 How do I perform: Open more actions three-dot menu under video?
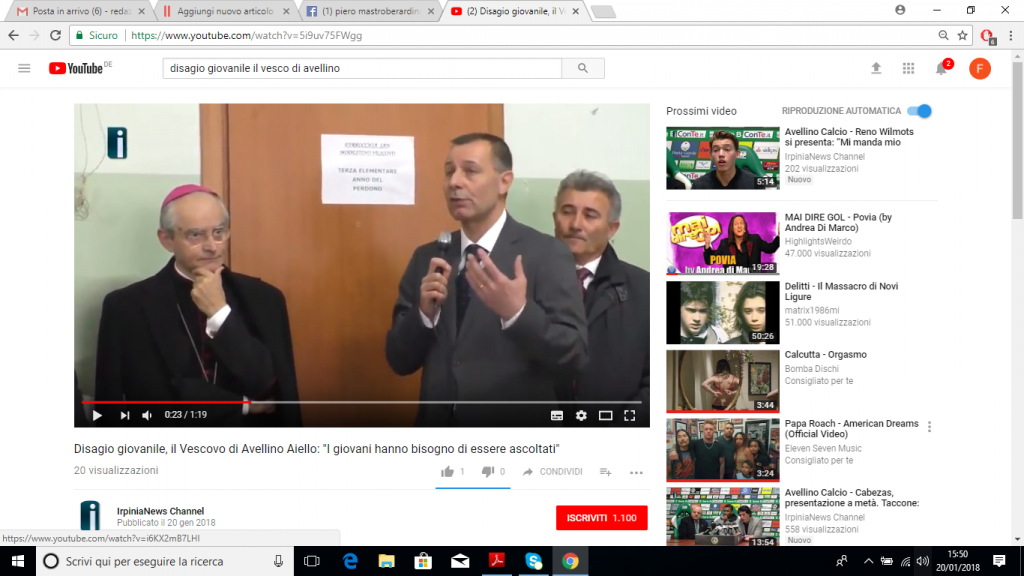(x=636, y=472)
